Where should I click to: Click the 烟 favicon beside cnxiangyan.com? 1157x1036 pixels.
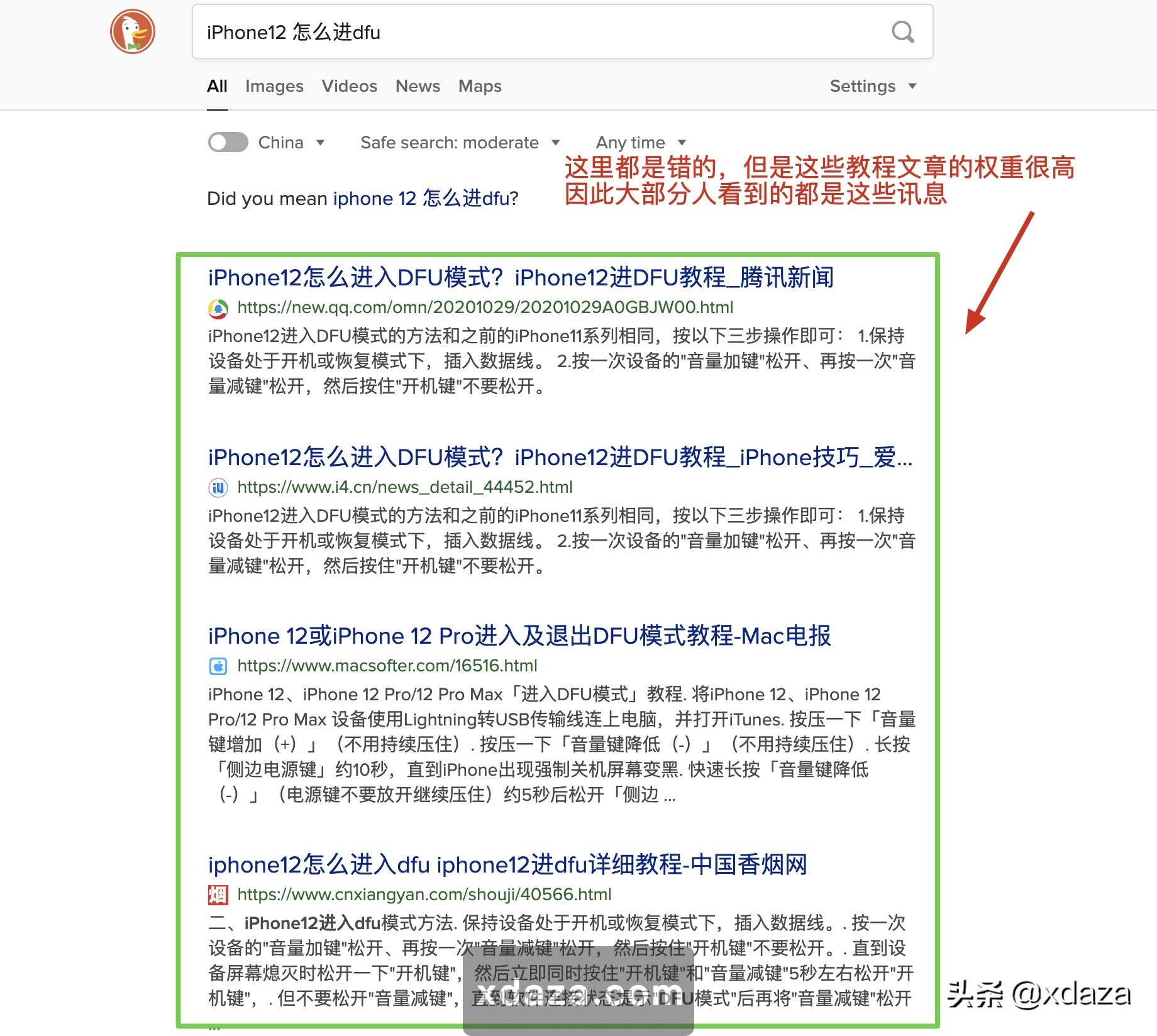click(217, 896)
